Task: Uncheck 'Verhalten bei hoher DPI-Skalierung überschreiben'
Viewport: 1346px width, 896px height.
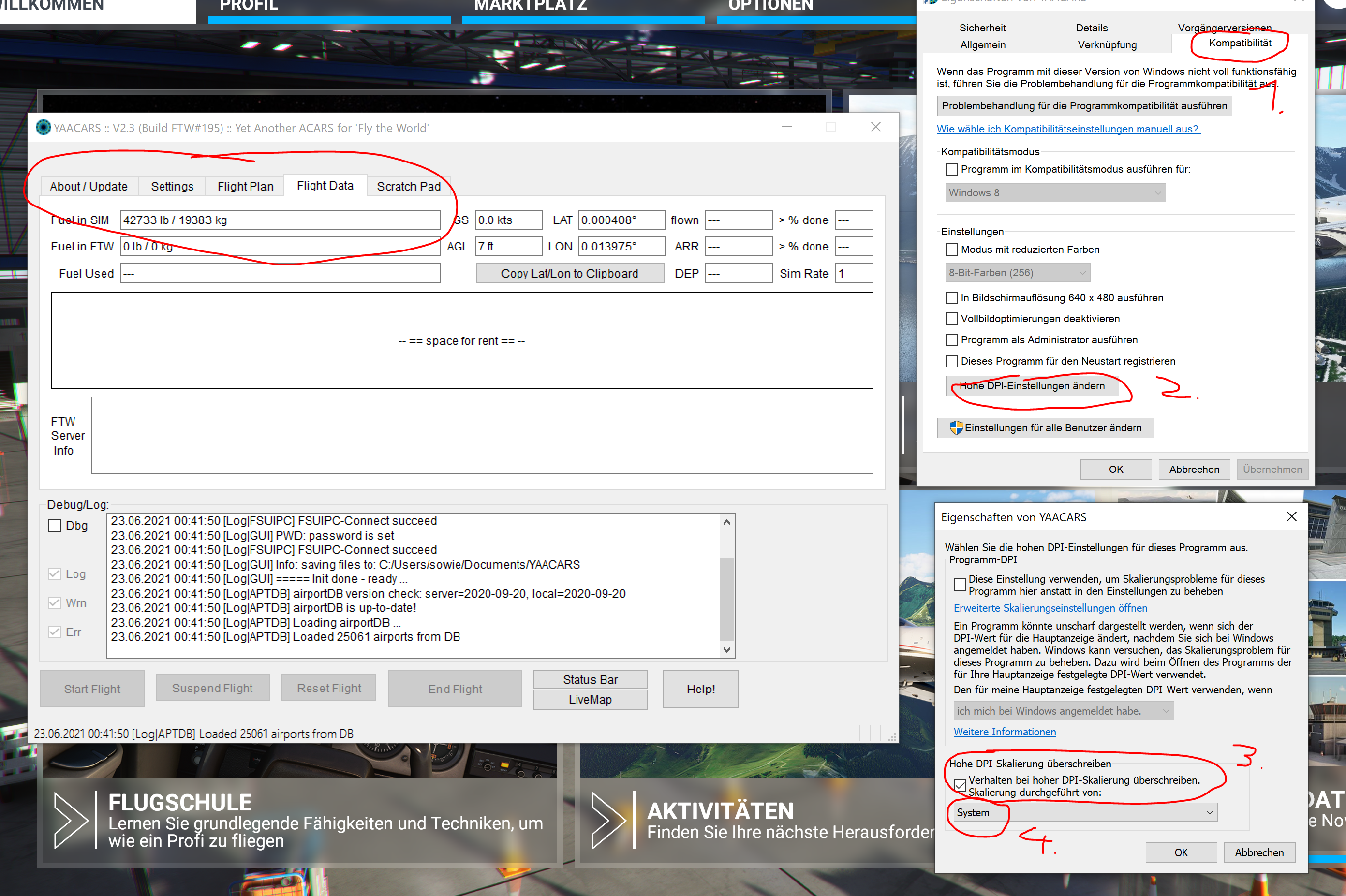Action: click(x=960, y=786)
